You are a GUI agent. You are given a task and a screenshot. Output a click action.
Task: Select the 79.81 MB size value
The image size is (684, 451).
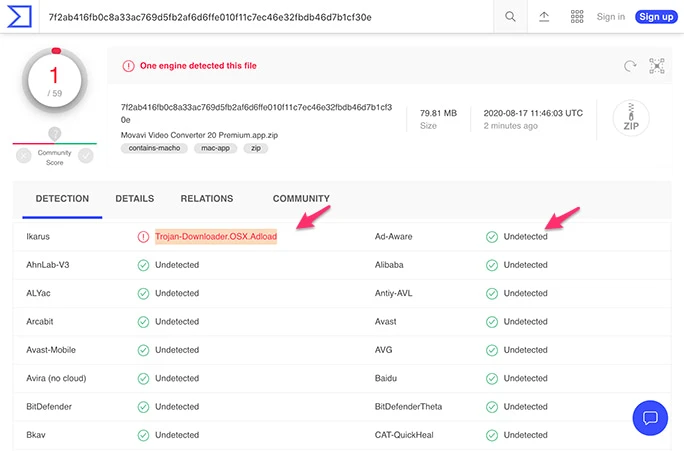438,113
